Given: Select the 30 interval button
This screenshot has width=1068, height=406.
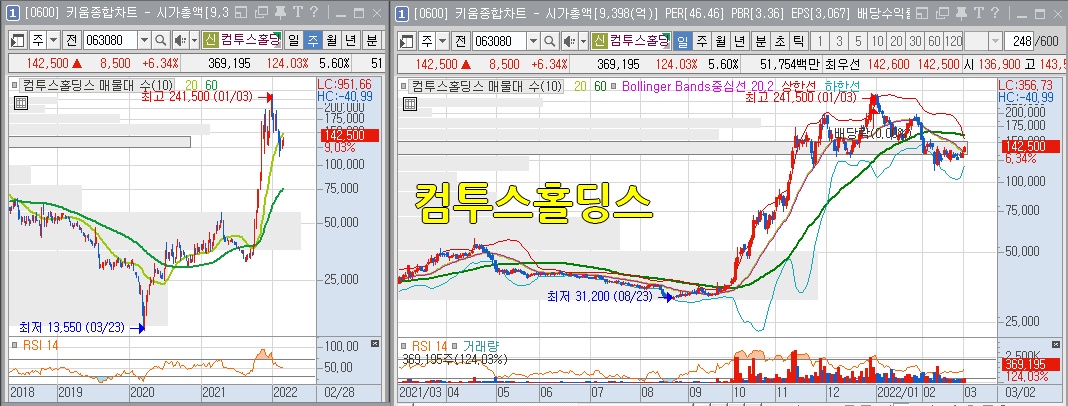Looking at the screenshot, I should point(915,41).
